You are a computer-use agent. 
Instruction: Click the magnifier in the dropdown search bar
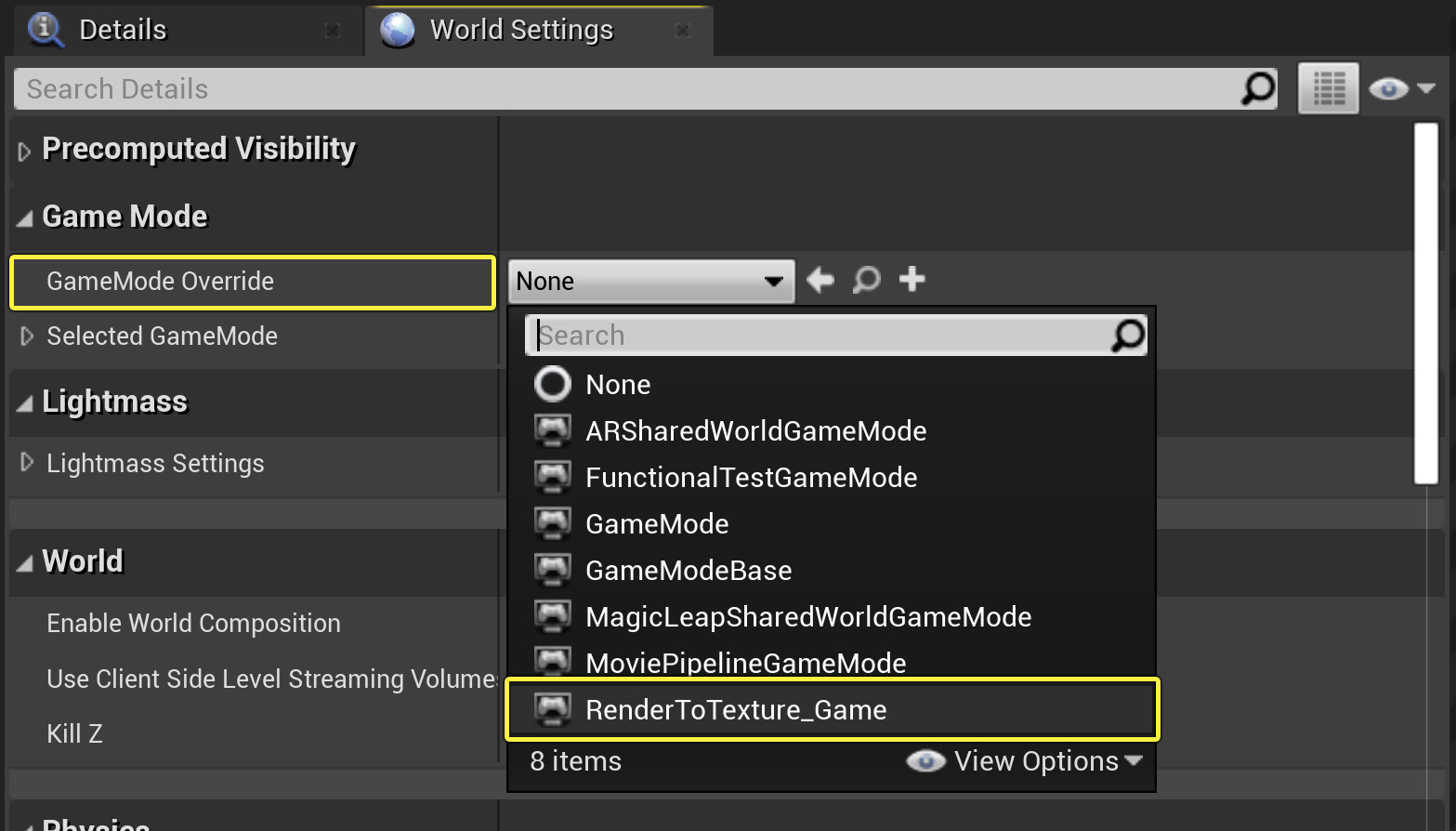[x=1127, y=335]
